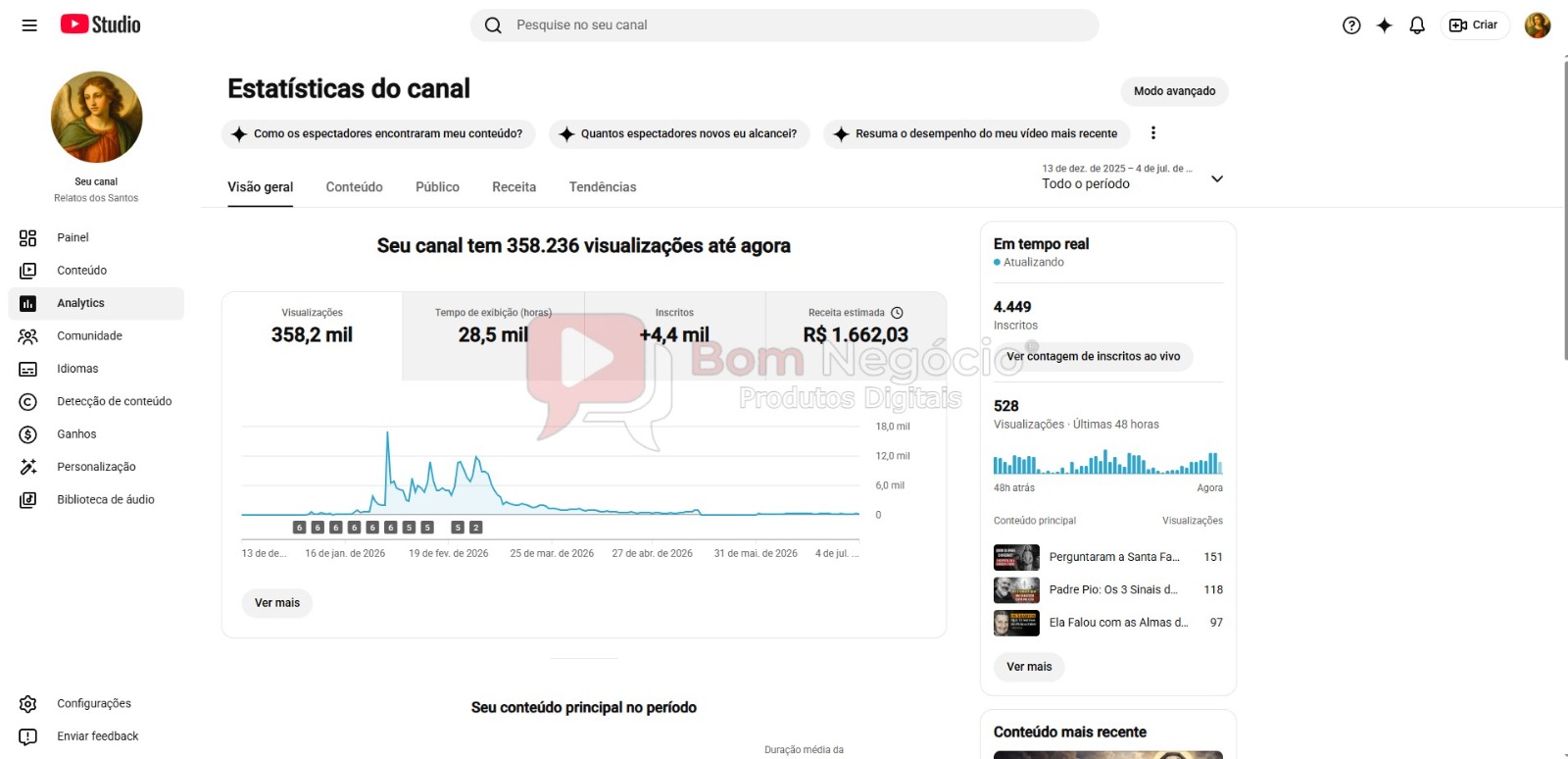Open the help question mark icon

click(x=1351, y=25)
